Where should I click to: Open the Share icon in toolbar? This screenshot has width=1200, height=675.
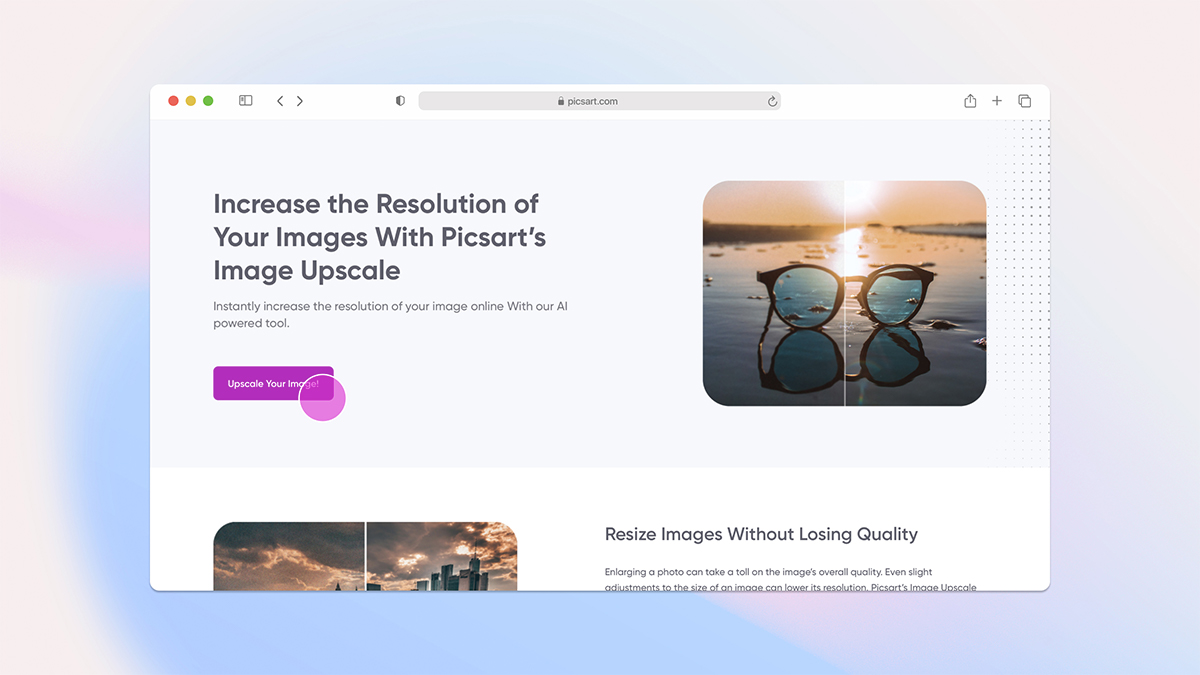tap(970, 101)
